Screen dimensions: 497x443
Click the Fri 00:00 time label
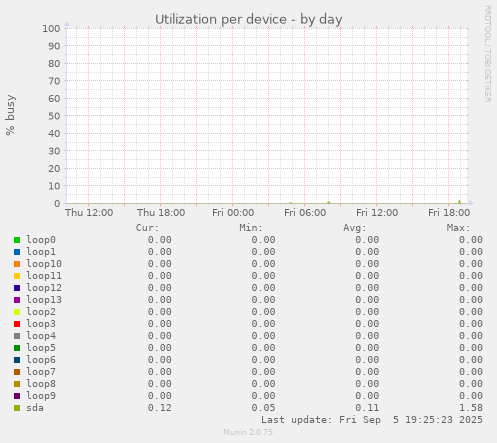click(x=233, y=213)
